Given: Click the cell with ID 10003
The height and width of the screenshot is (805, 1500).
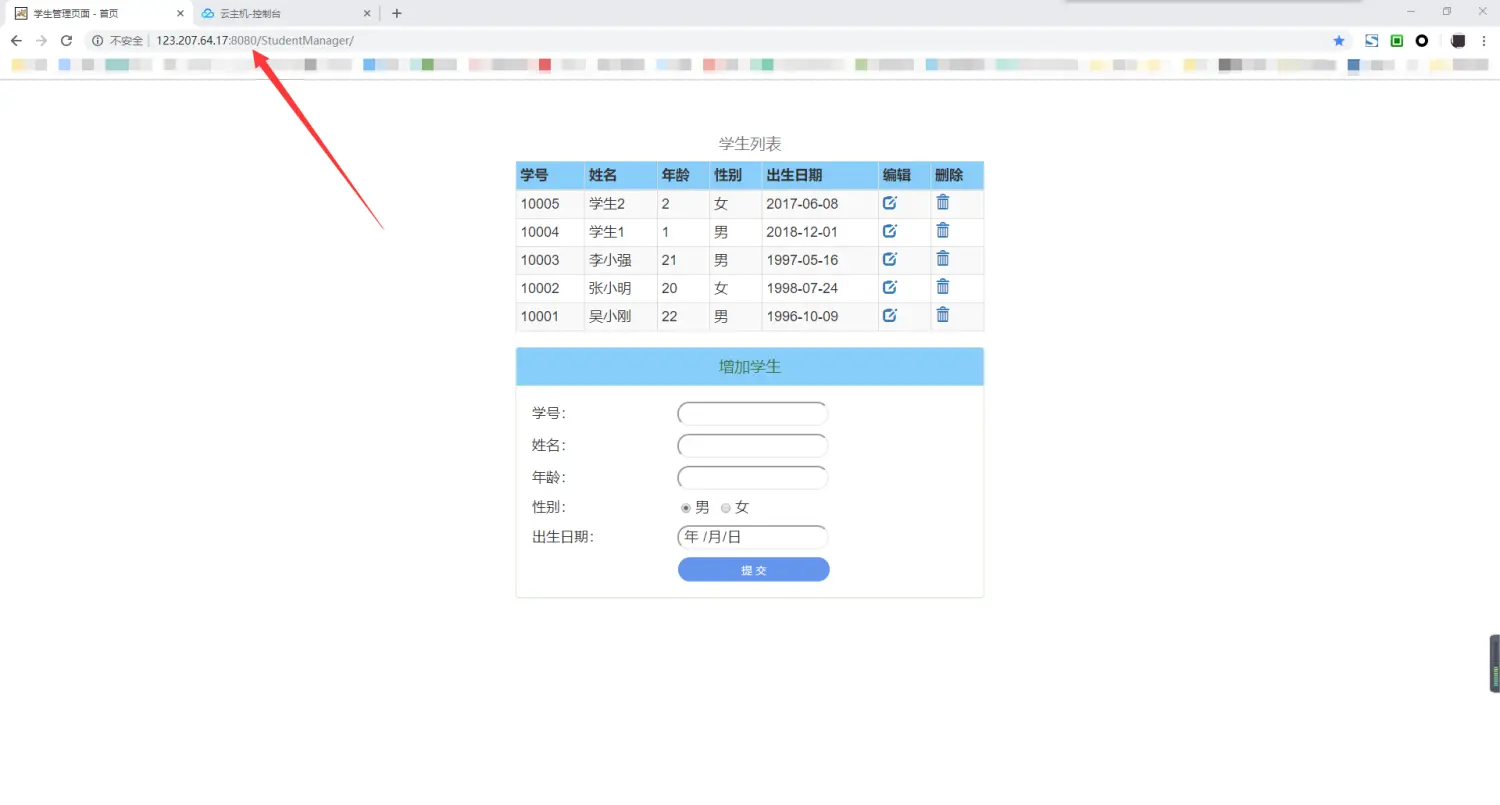Looking at the screenshot, I should point(550,260).
